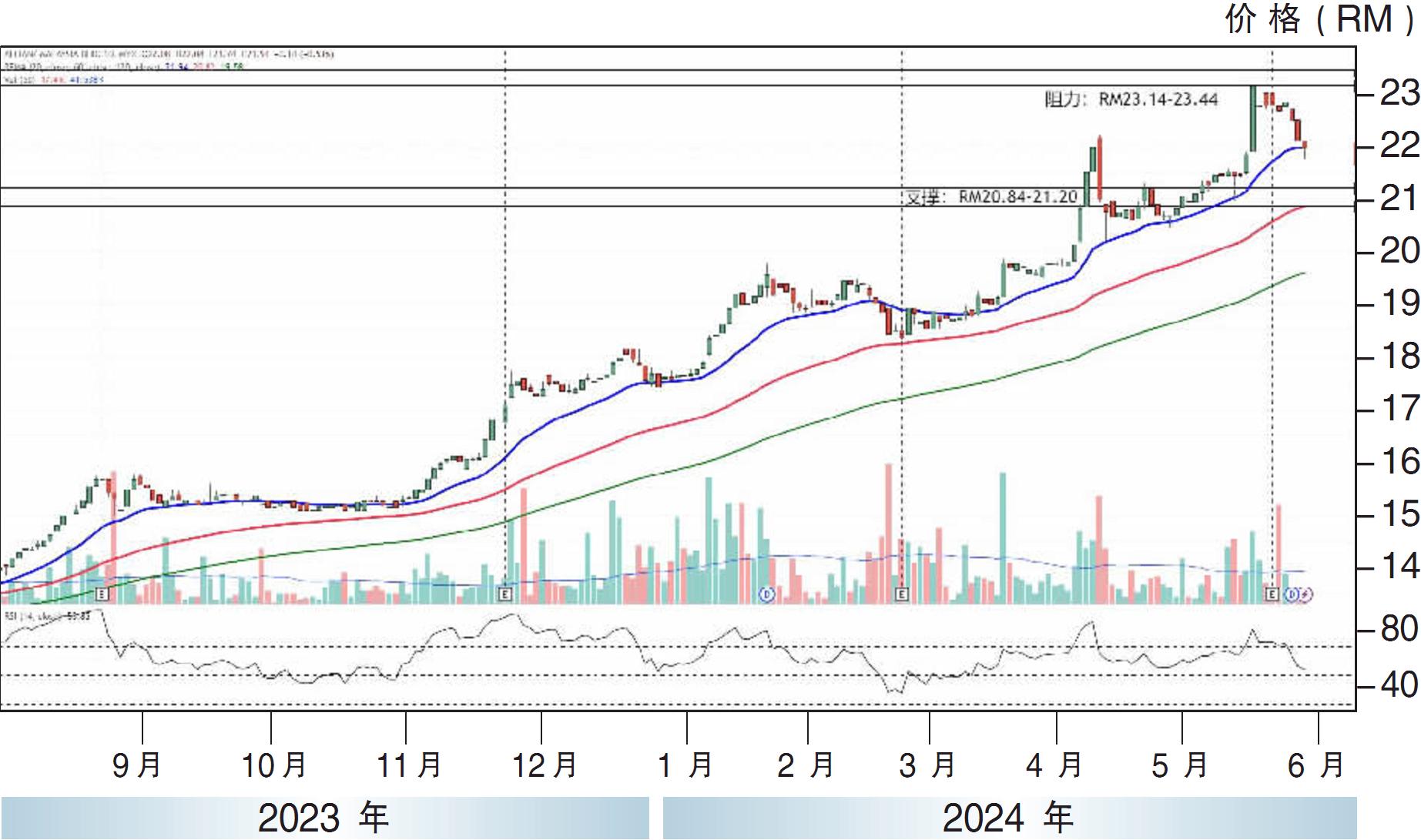Click the RSI indicator label

click(48, 616)
